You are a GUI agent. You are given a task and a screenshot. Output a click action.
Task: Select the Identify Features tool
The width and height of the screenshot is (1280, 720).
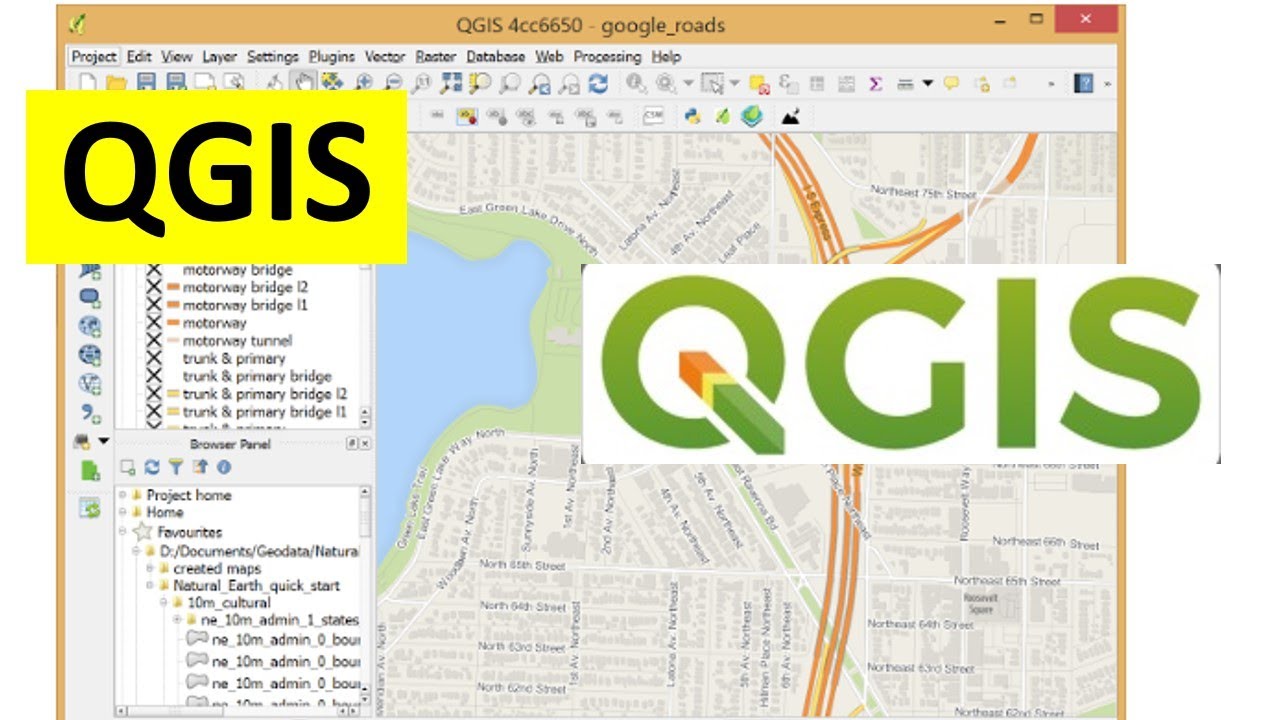pos(636,83)
